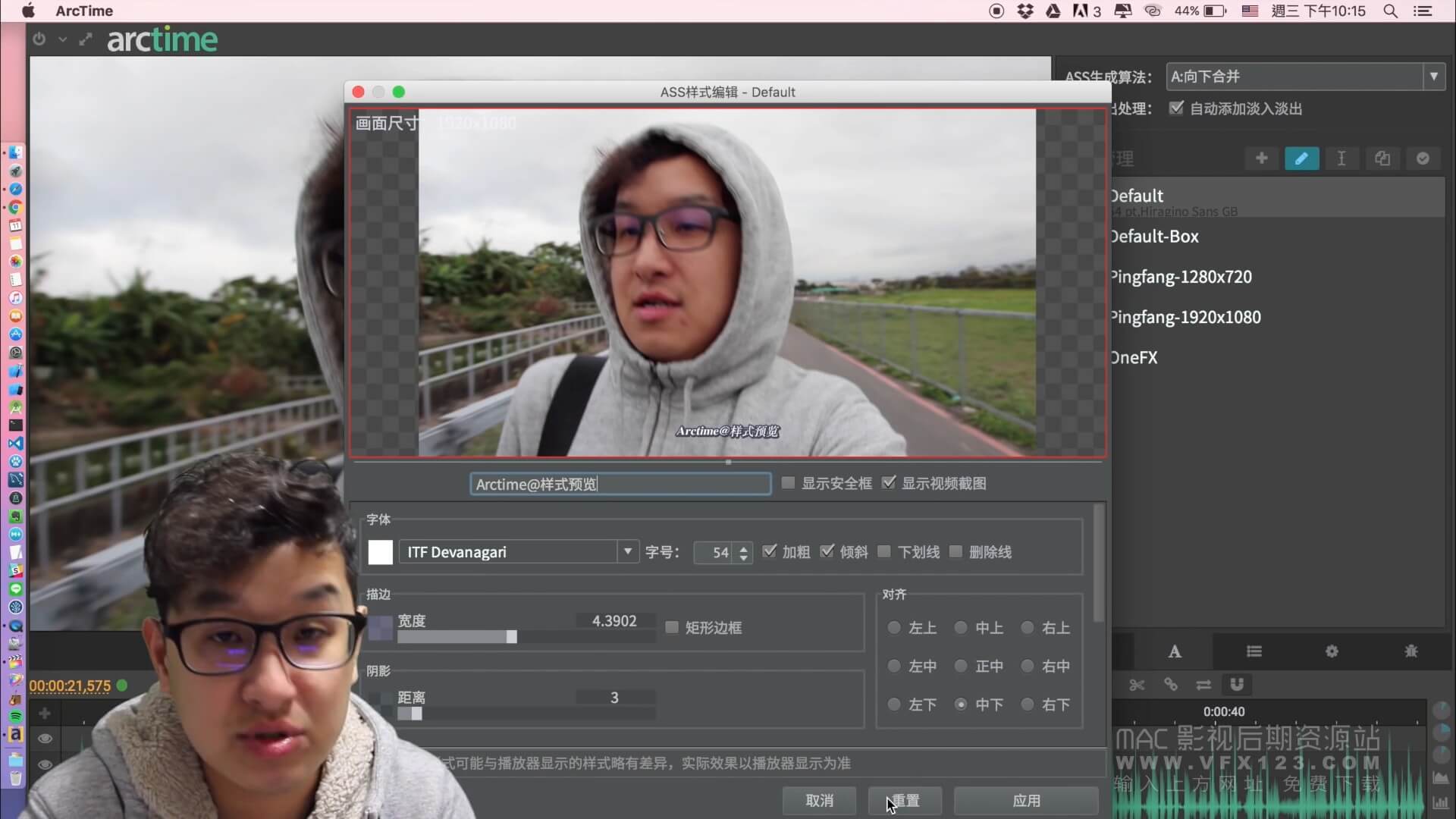Screen dimensions: 1456x819
Task: Click the 重置 reset button
Action: 905,800
